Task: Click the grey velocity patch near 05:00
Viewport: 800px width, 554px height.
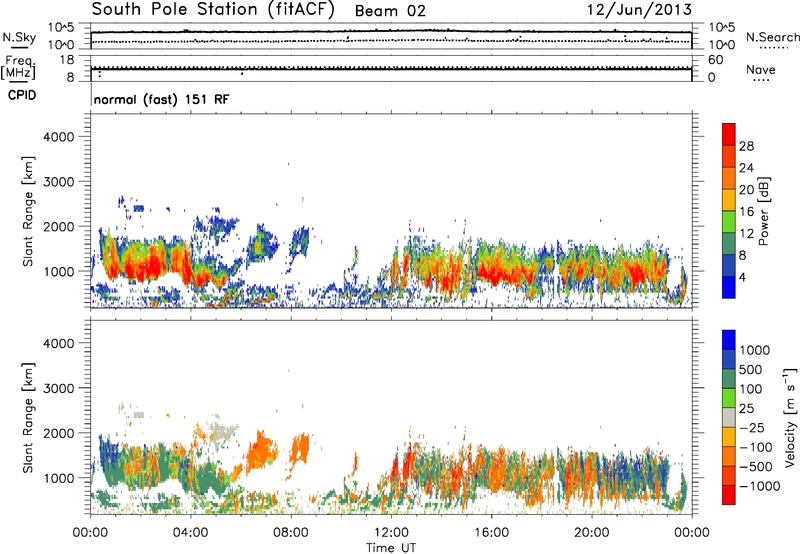Action: coord(222,433)
